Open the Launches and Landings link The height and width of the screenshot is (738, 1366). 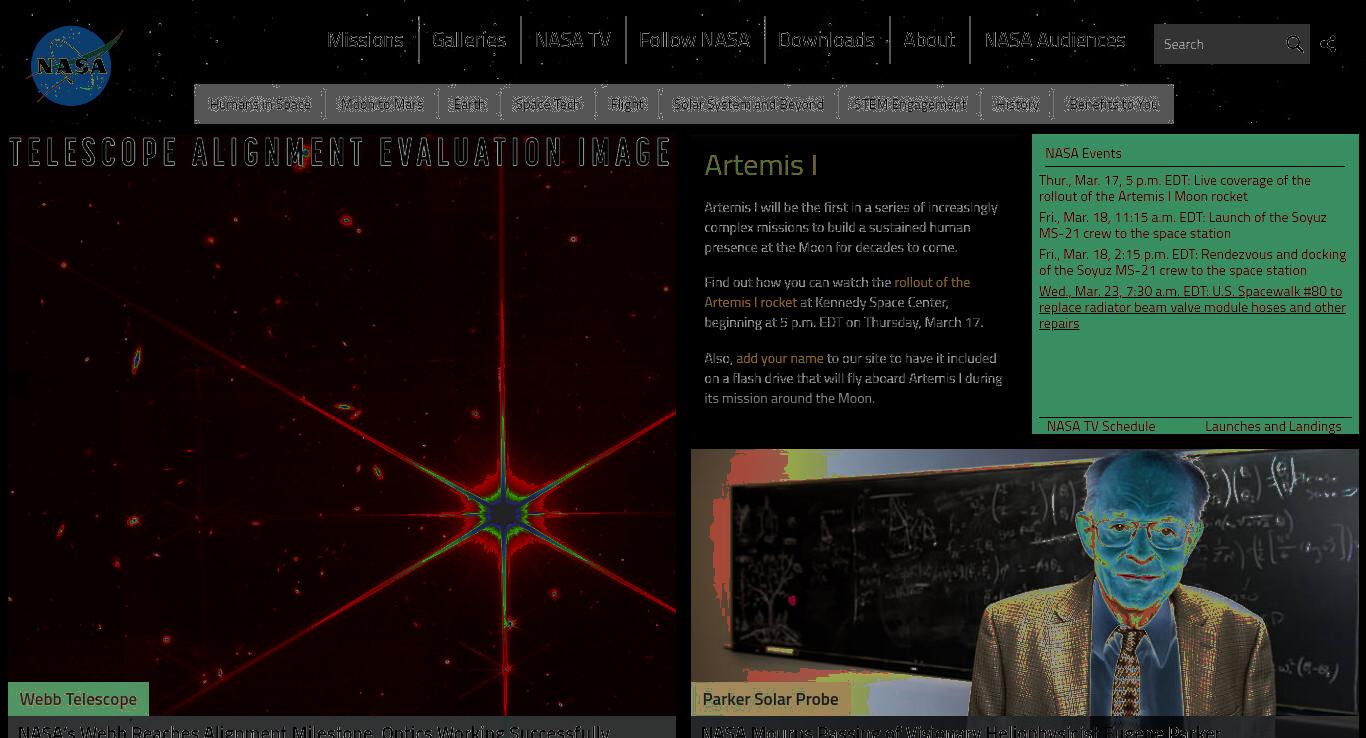pos(1273,426)
